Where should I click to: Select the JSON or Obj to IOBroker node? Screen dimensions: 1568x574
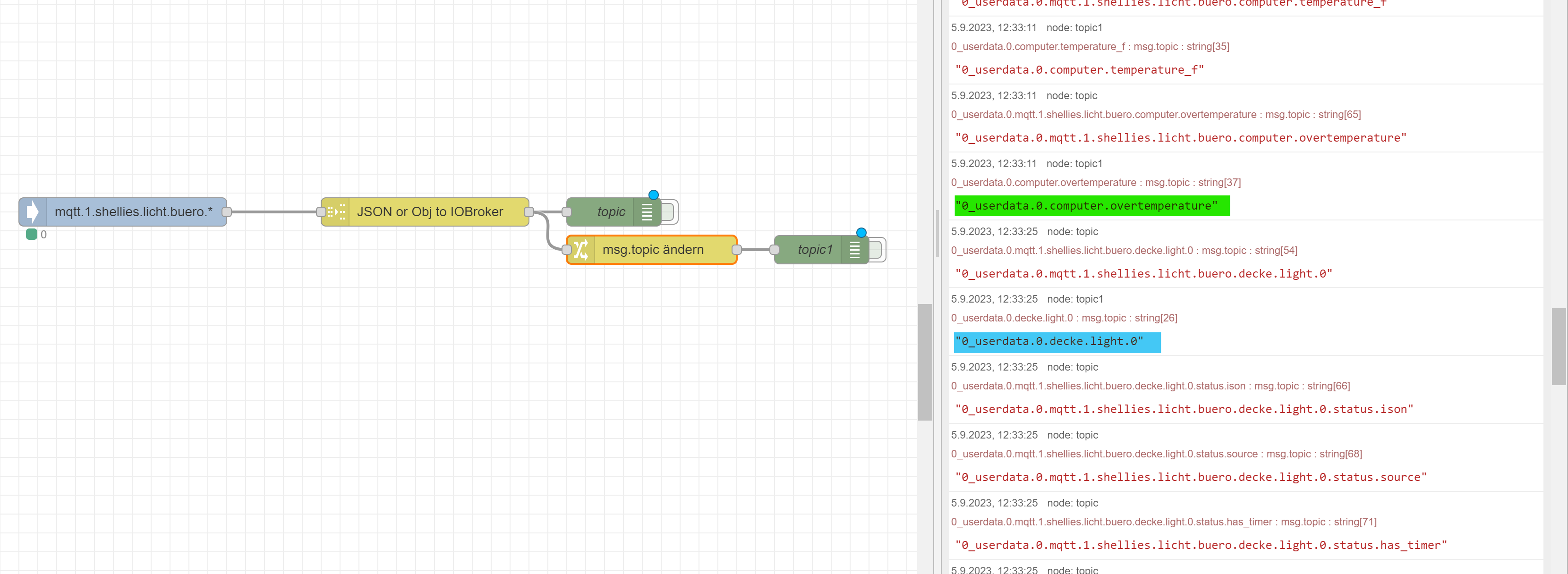(x=425, y=212)
